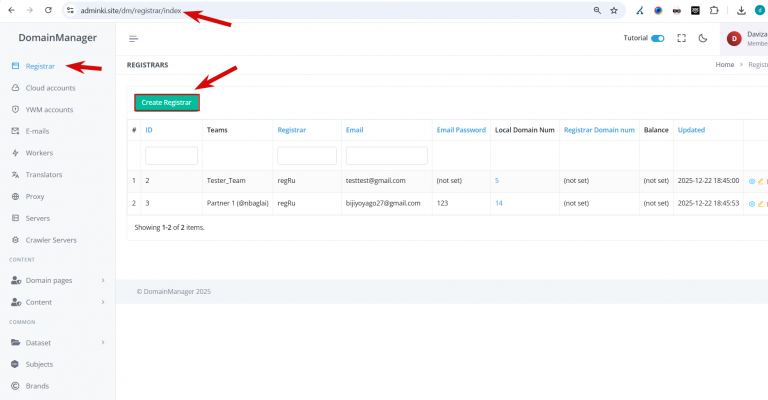
Task: Click the browser address bar URL
Action: (x=131, y=10)
